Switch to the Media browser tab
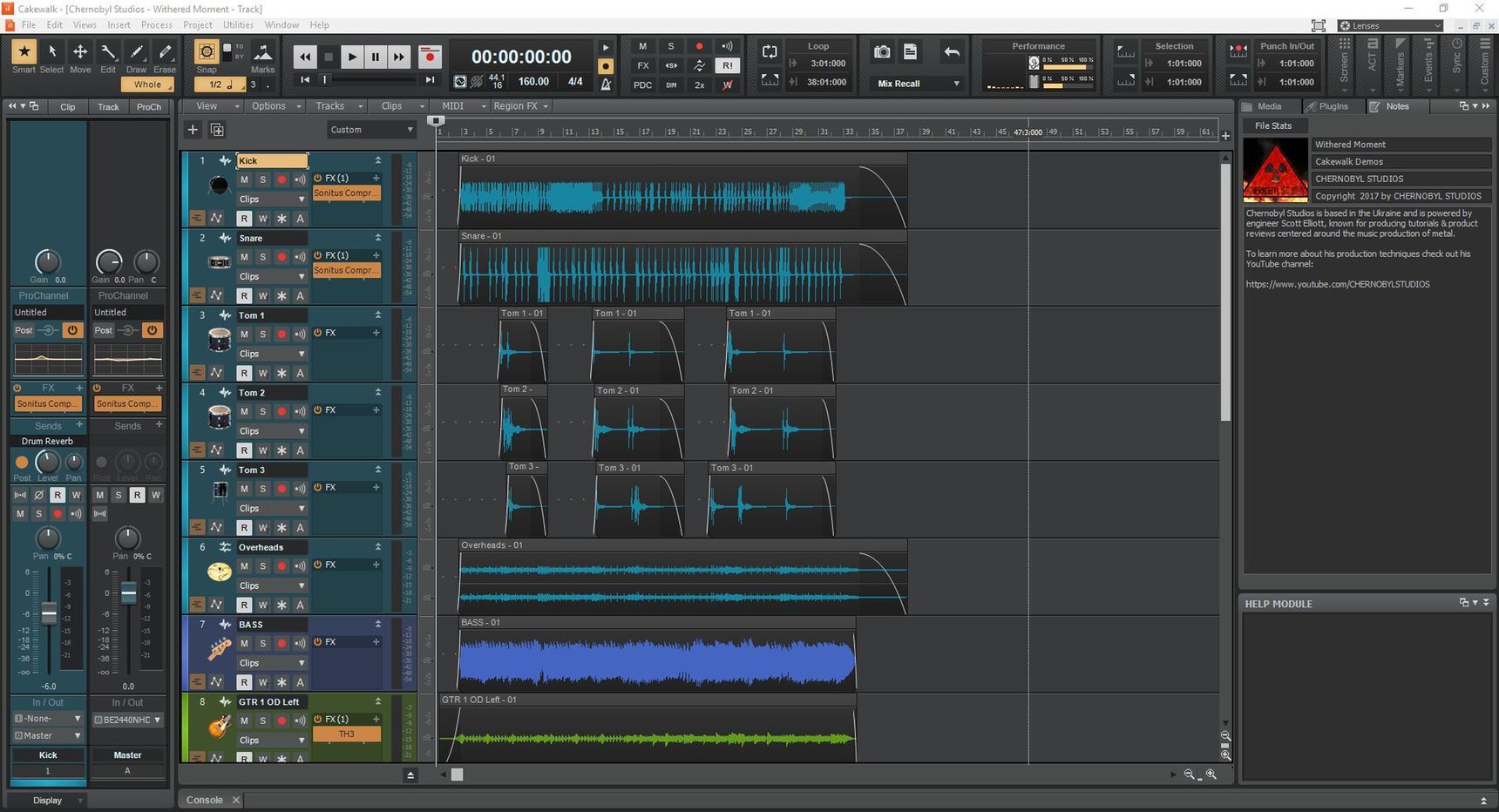Viewport: 1499px width, 812px height. 1269,106
